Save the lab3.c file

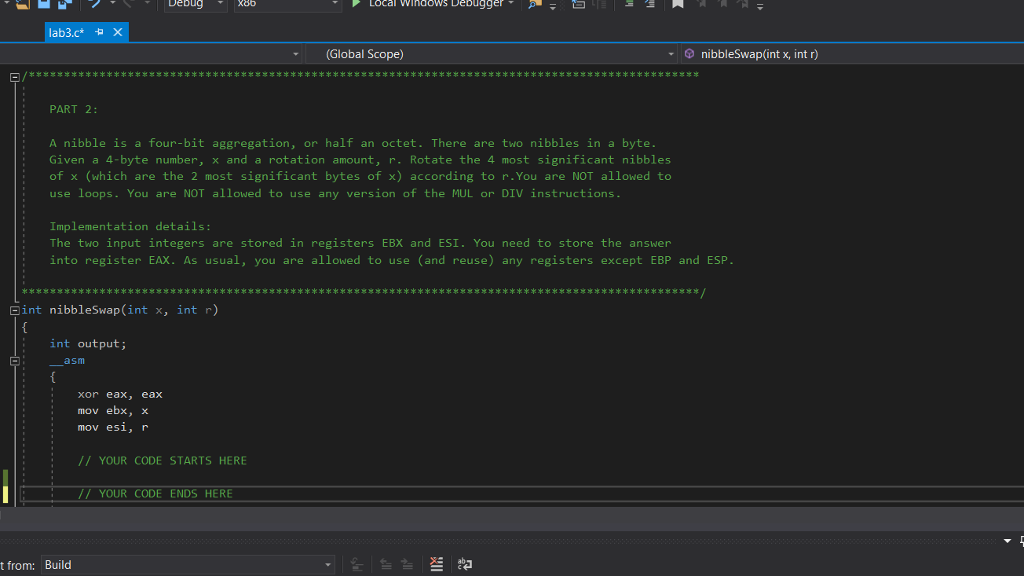(x=42, y=5)
